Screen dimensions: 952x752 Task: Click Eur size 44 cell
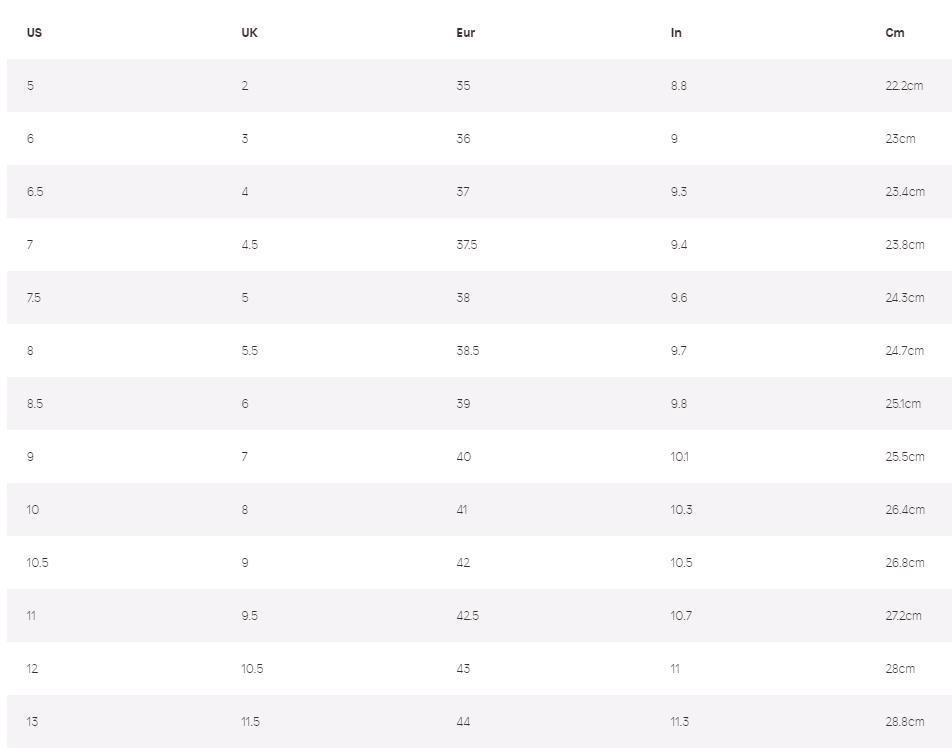click(463, 722)
